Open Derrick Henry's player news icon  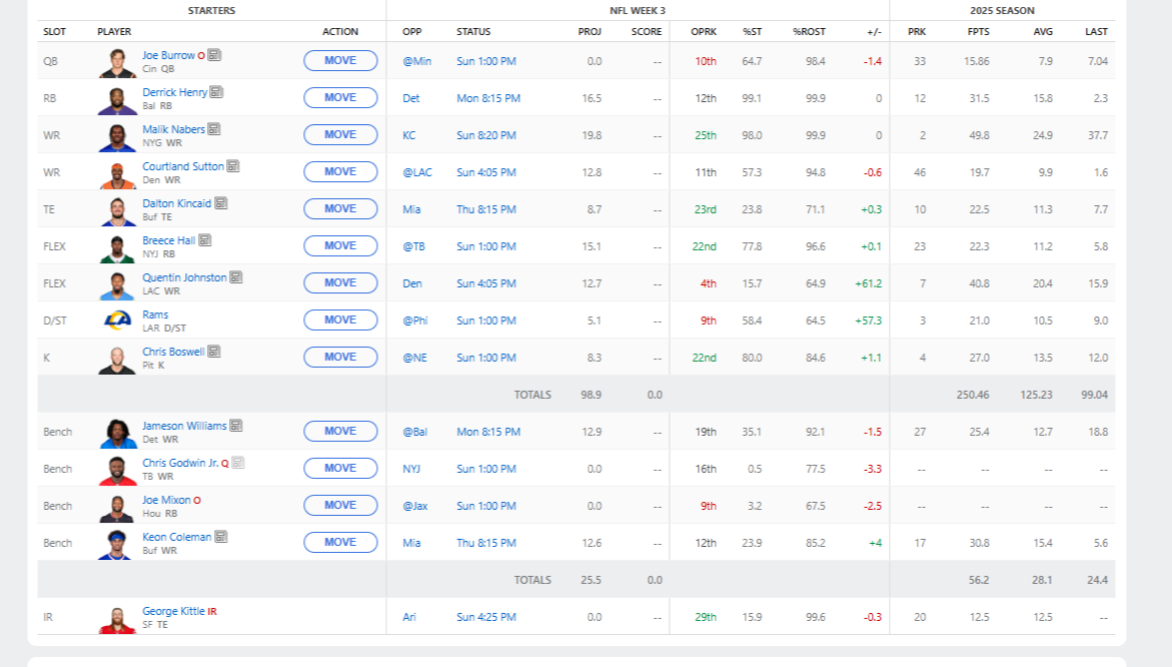tap(217, 92)
